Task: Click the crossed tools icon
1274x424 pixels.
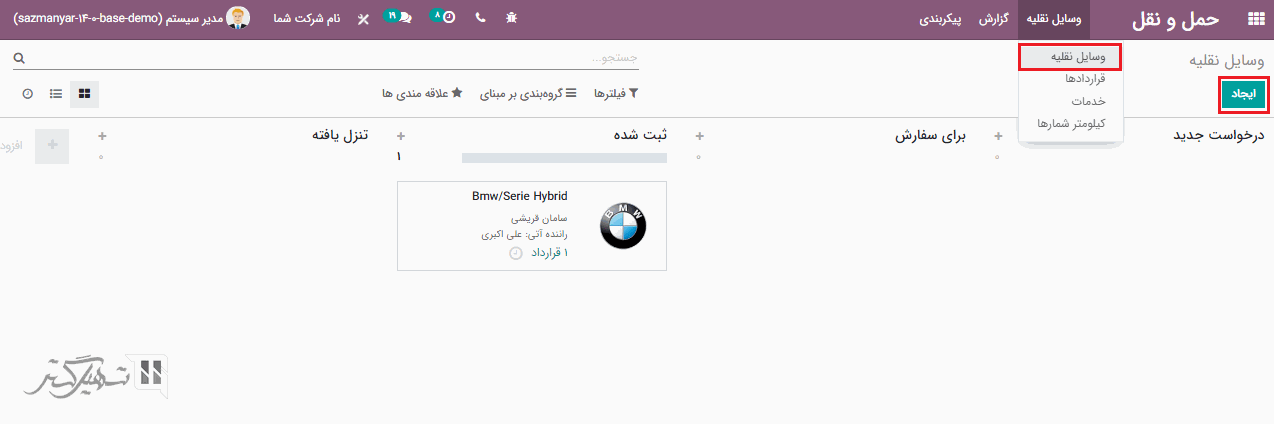Action: (x=362, y=19)
